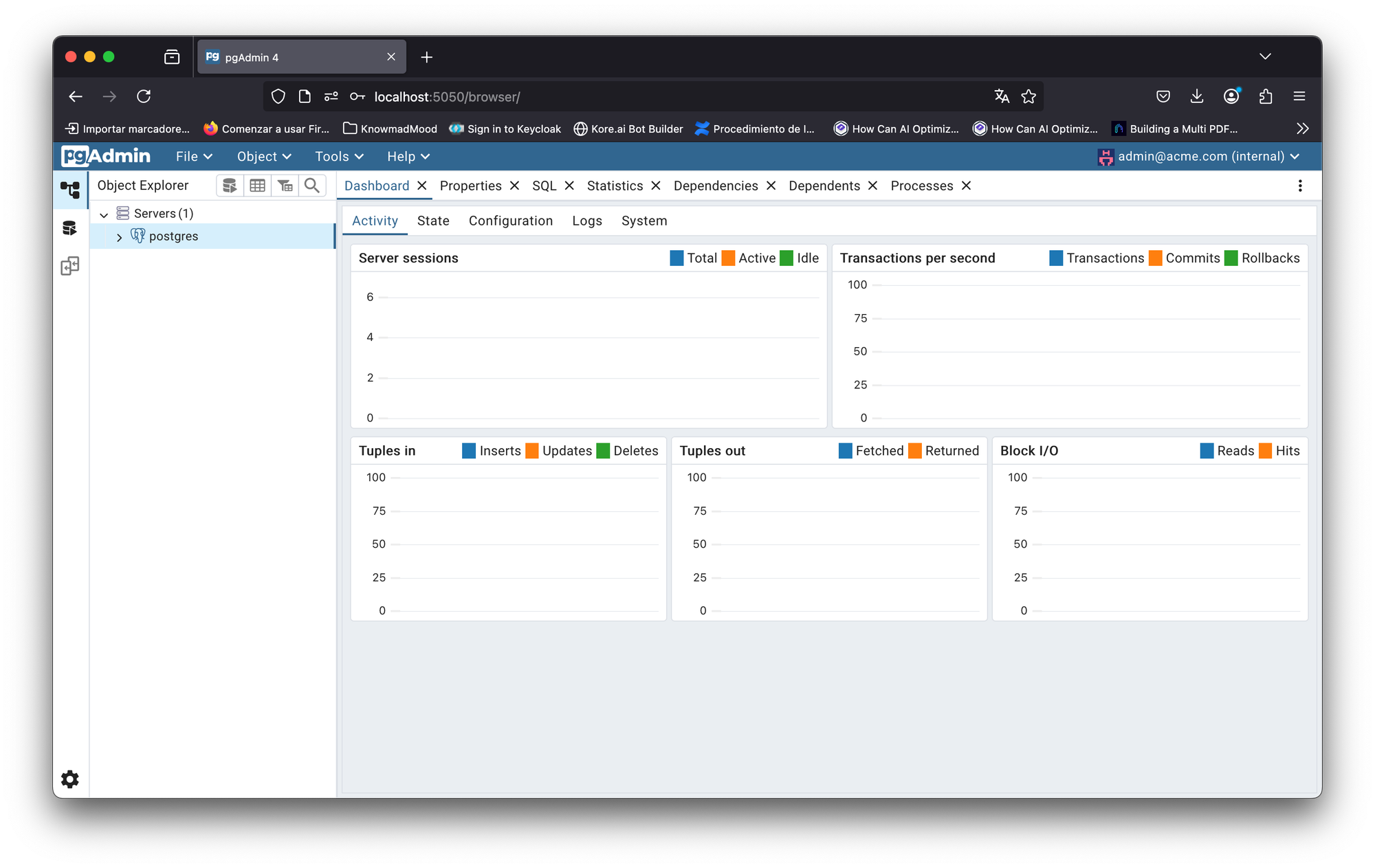Click the Filtered Rows toolbar icon
1375x868 pixels.
click(x=285, y=186)
